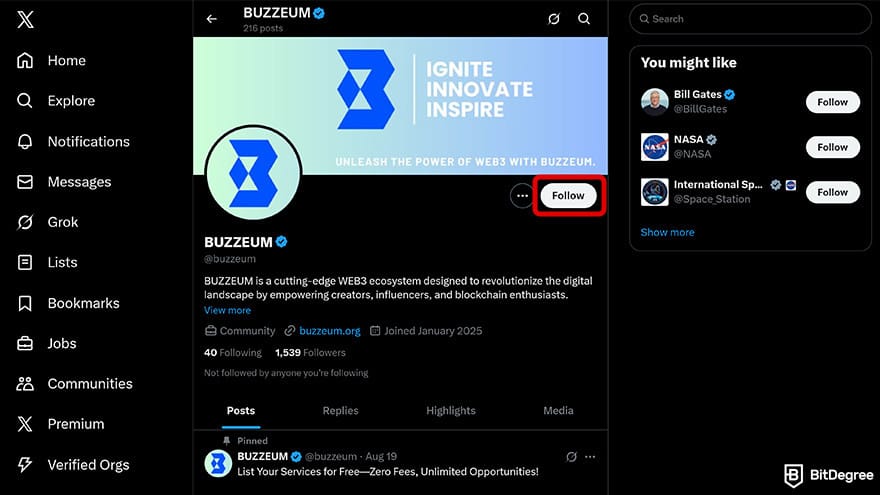Open Communities from the sidebar
The height and width of the screenshot is (495, 880).
click(x=89, y=384)
